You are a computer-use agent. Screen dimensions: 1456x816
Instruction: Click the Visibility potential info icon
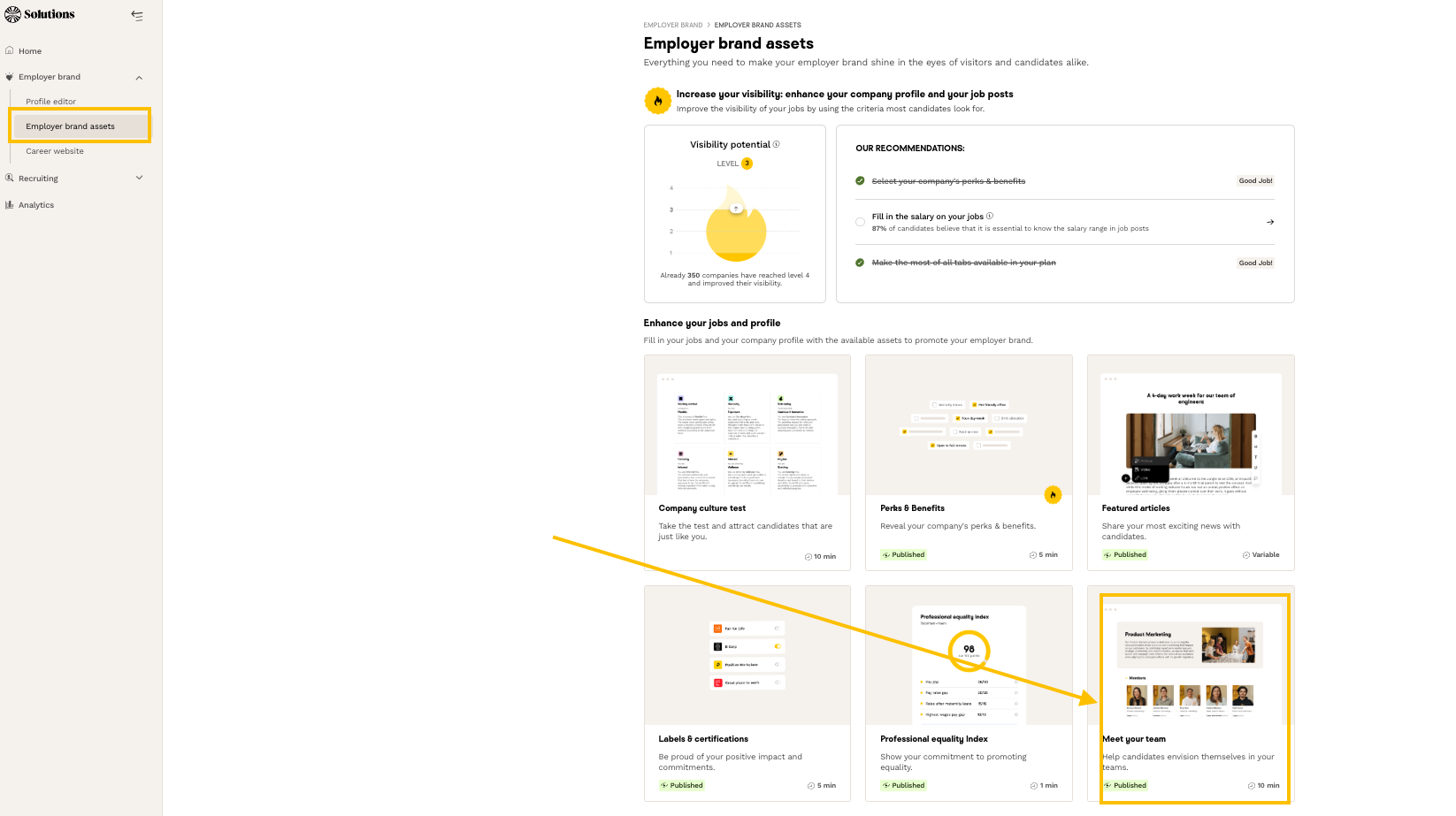tap(777, 144)
